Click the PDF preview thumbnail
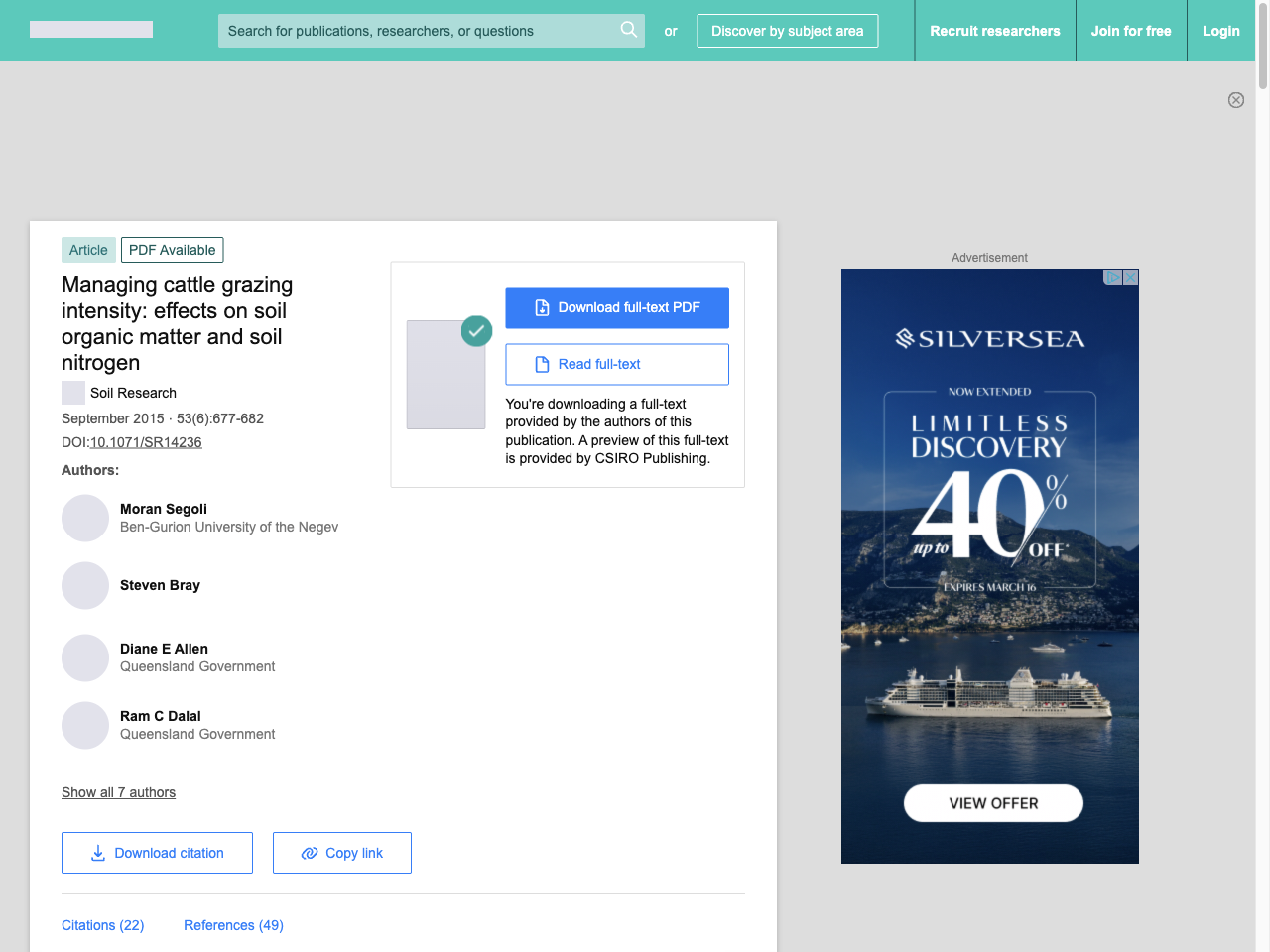Viewport: 1270px width, 952px height. point(445,374)
